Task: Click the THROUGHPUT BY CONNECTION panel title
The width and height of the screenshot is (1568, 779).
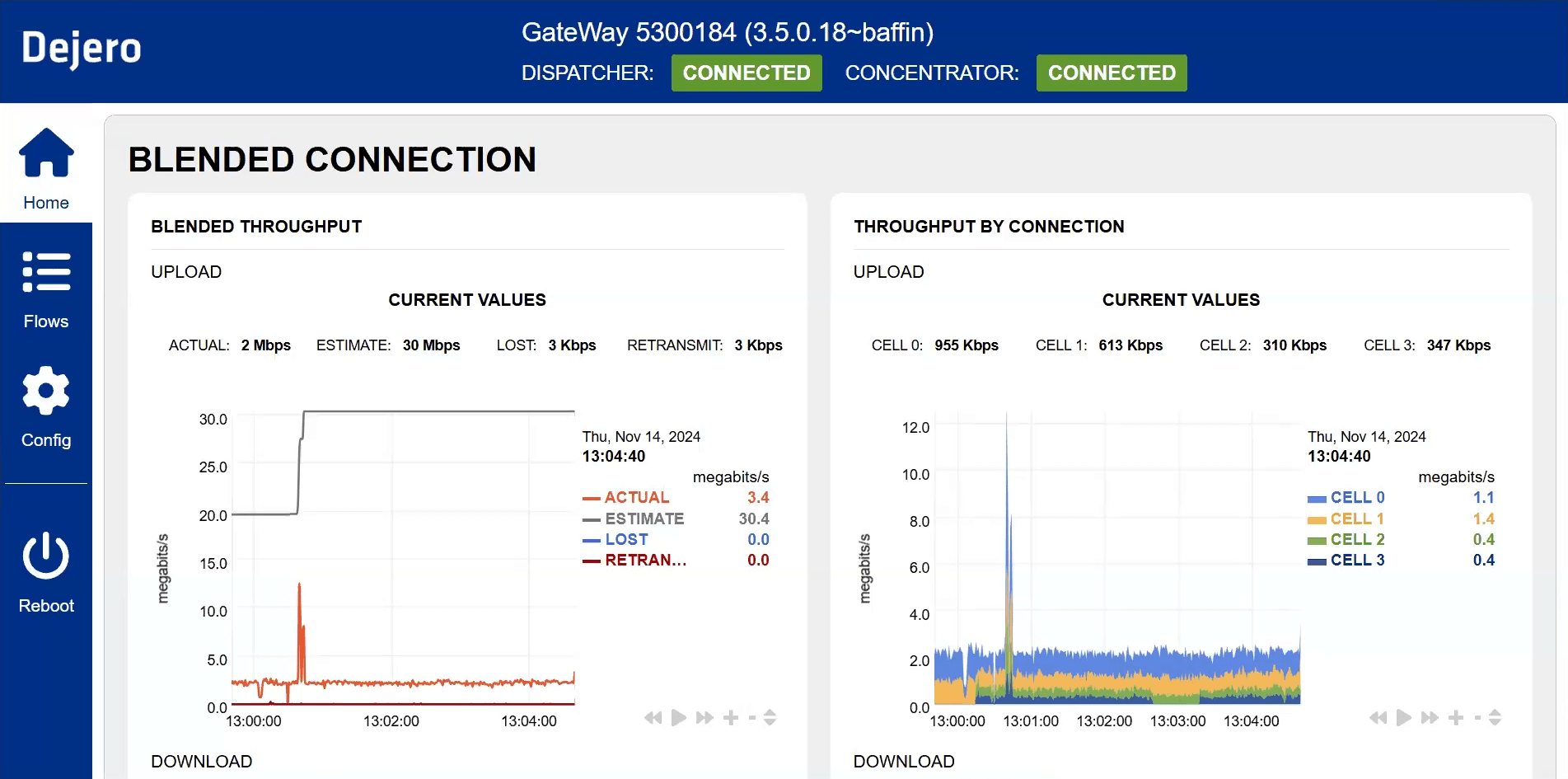Action: (989, 227)
